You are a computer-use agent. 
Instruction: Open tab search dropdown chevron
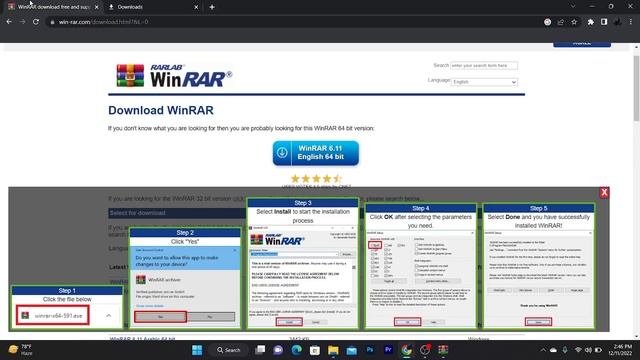tap(573, 7)
